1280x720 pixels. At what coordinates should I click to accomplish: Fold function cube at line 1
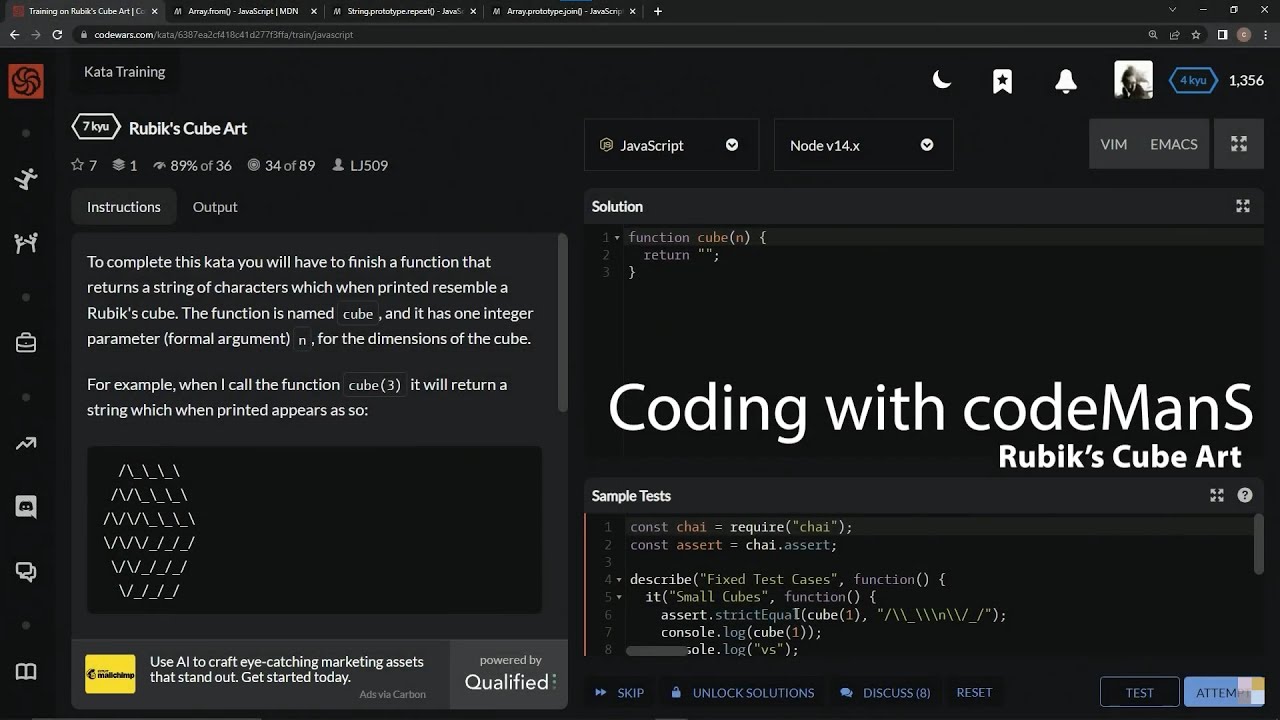(617, 238)
